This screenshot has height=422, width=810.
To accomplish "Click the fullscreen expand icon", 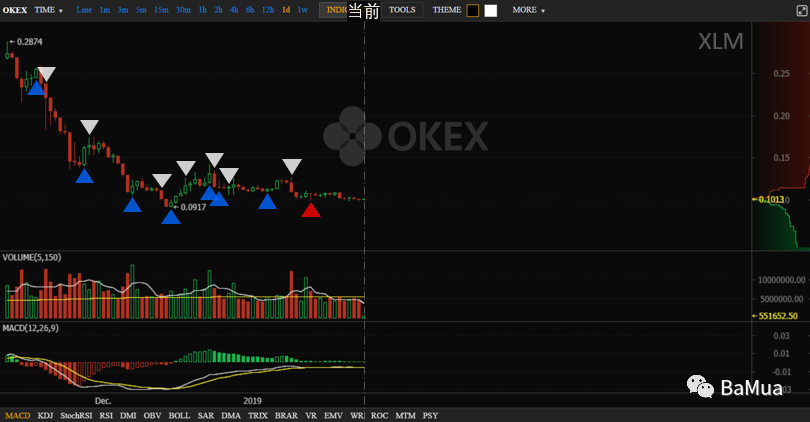I will (x=802, y=10).
